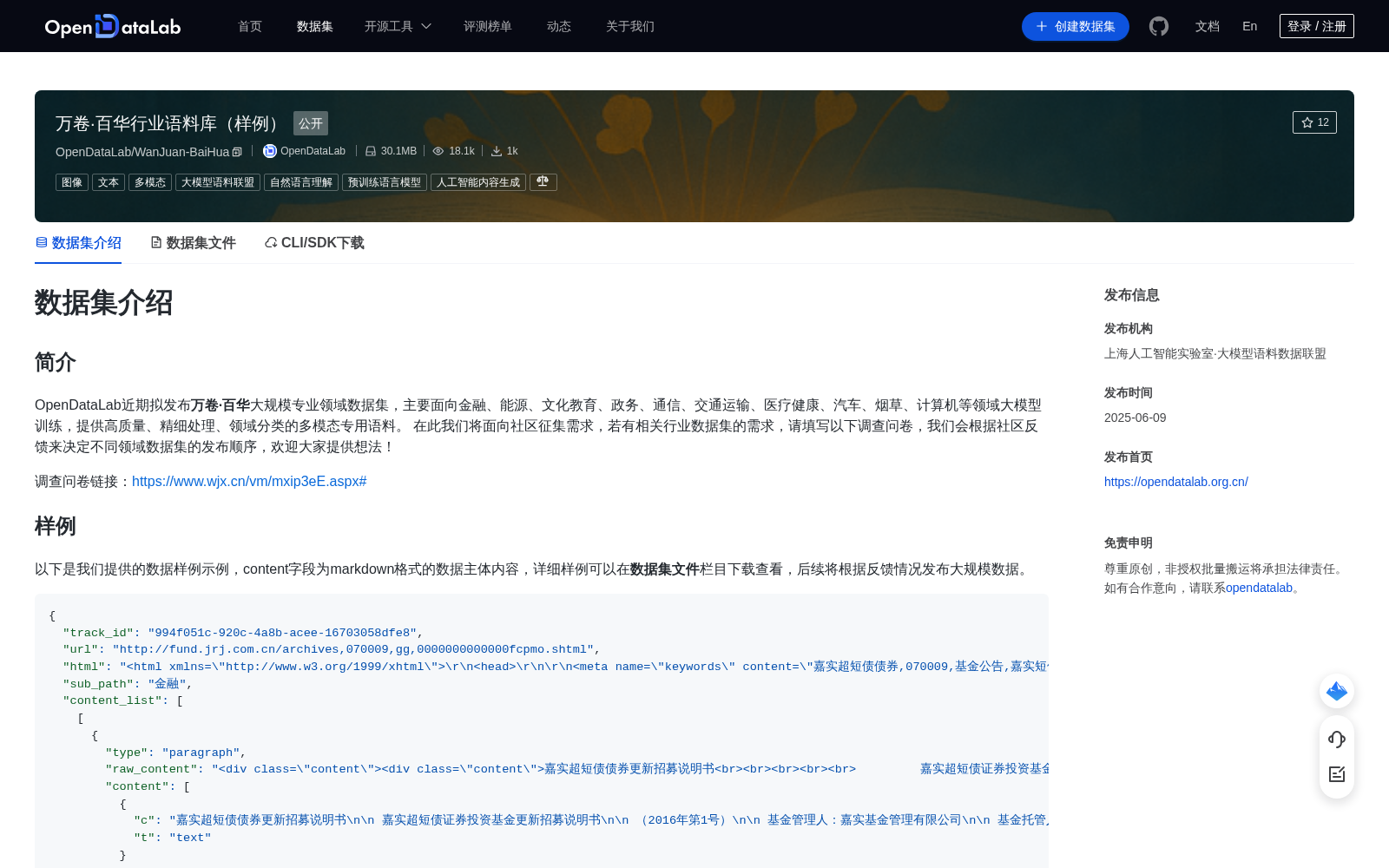
Task: Open 动态 navigation item
Action: [559, 27]
